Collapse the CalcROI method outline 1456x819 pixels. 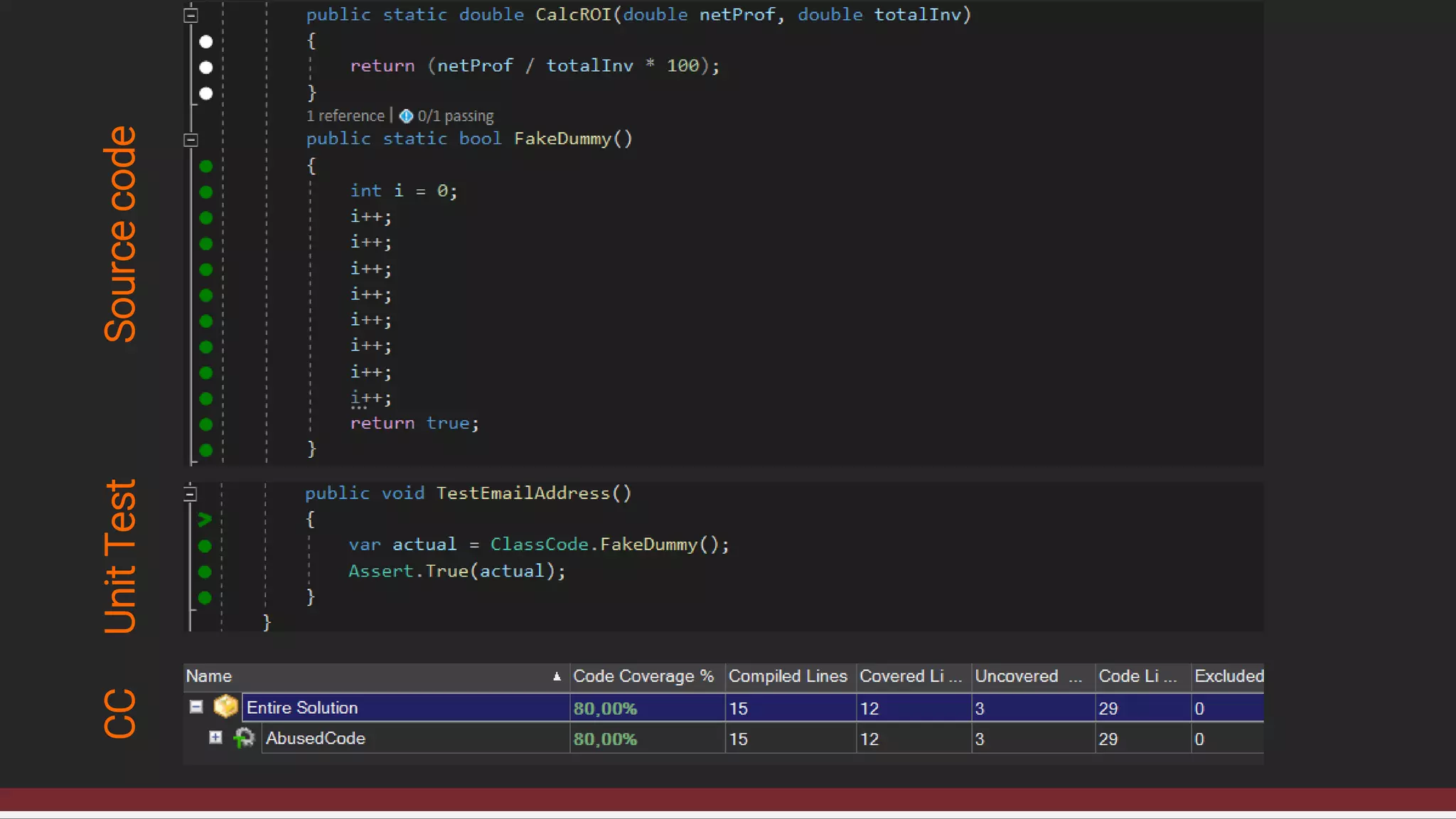(x=191, y=15)
